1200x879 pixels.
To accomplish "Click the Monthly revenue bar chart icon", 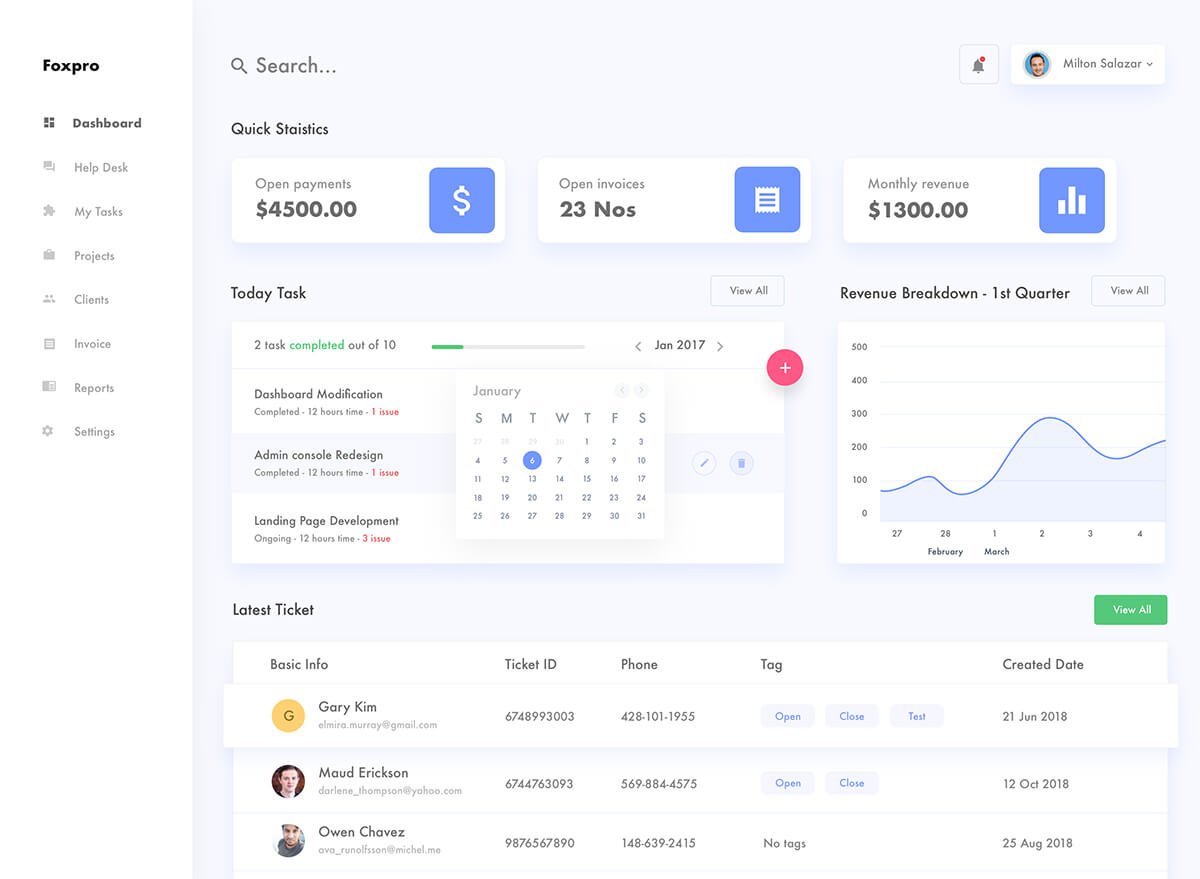I will point(1071,200).
